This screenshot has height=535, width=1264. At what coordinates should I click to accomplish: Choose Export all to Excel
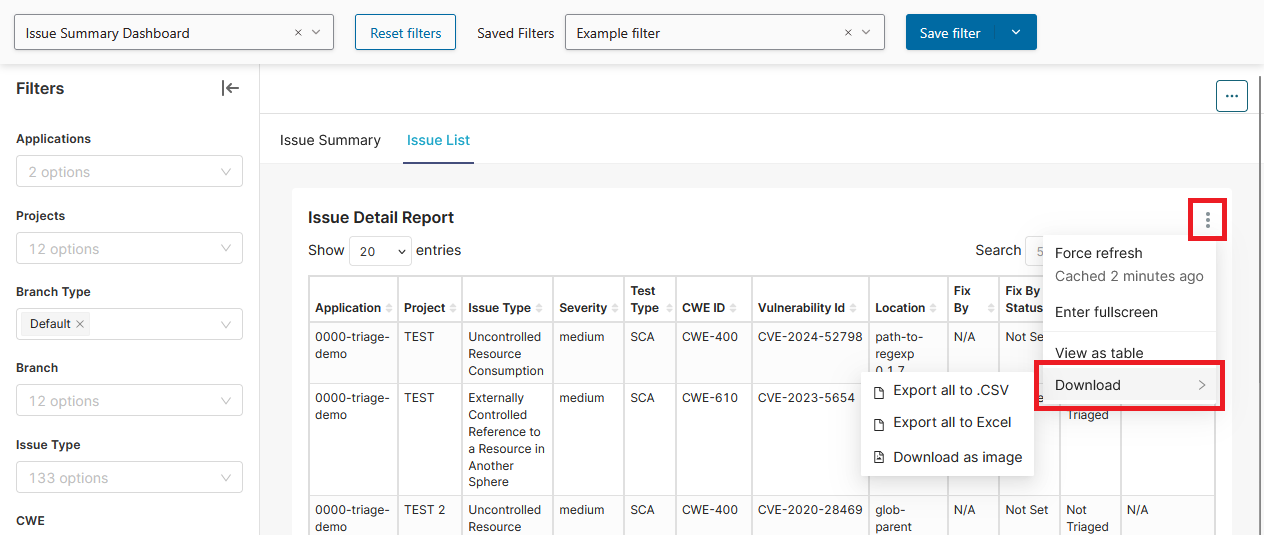pyautogui.click(x=951, y=423)
